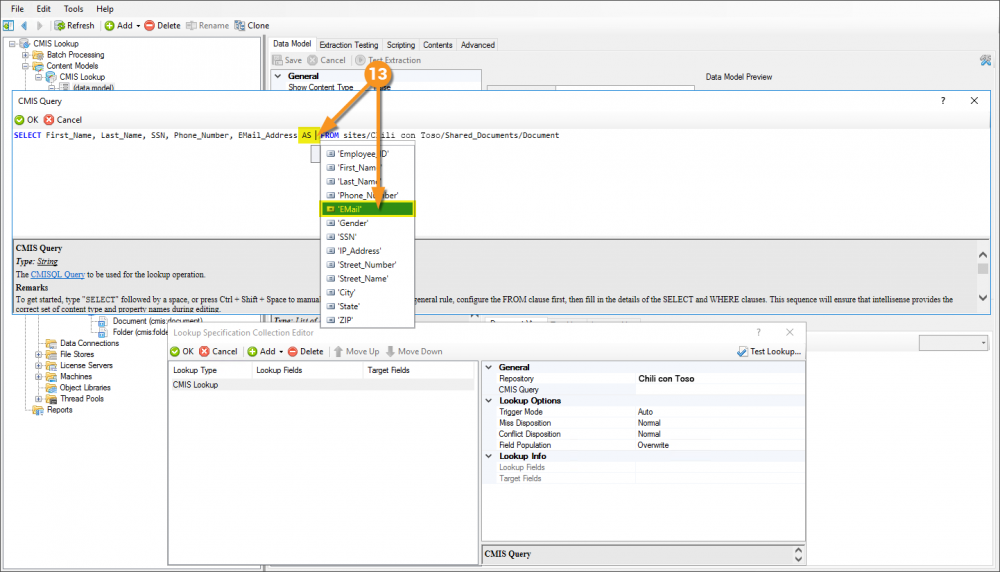1000x572 pixels.
Task: Select Batch Processing tree node
Action: (75, 55)
